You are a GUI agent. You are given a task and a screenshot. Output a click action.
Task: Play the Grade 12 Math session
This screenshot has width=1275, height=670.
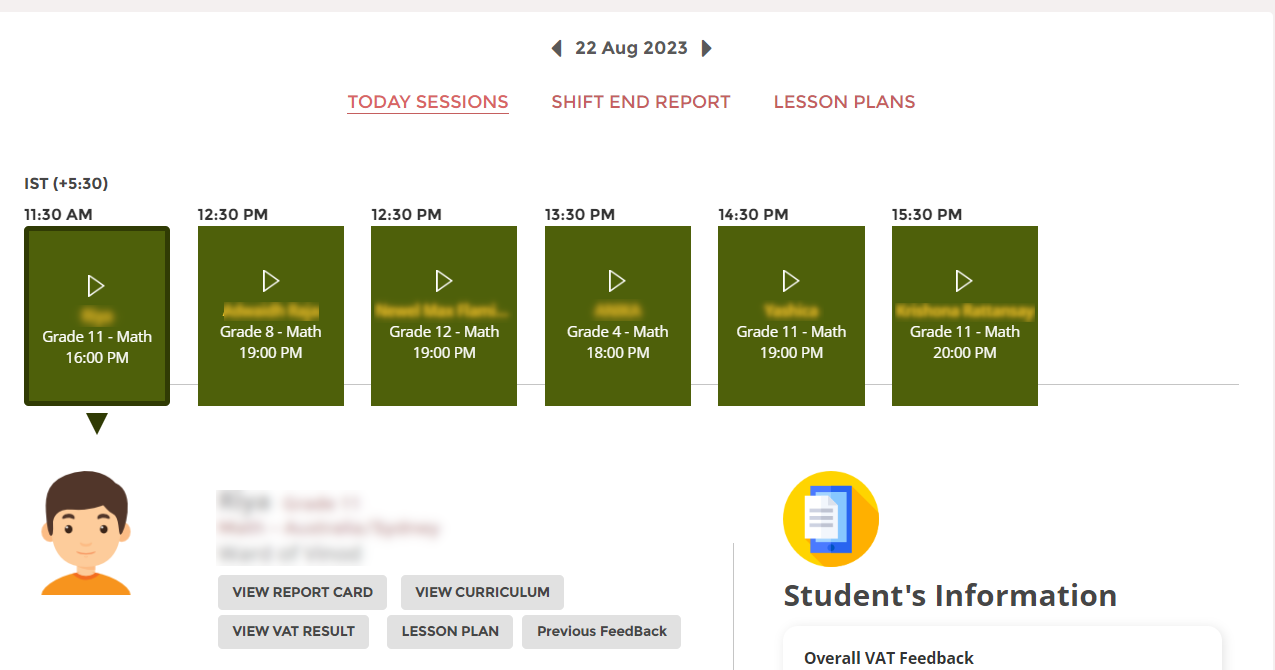pyautogui.click(x=444, y=281)
